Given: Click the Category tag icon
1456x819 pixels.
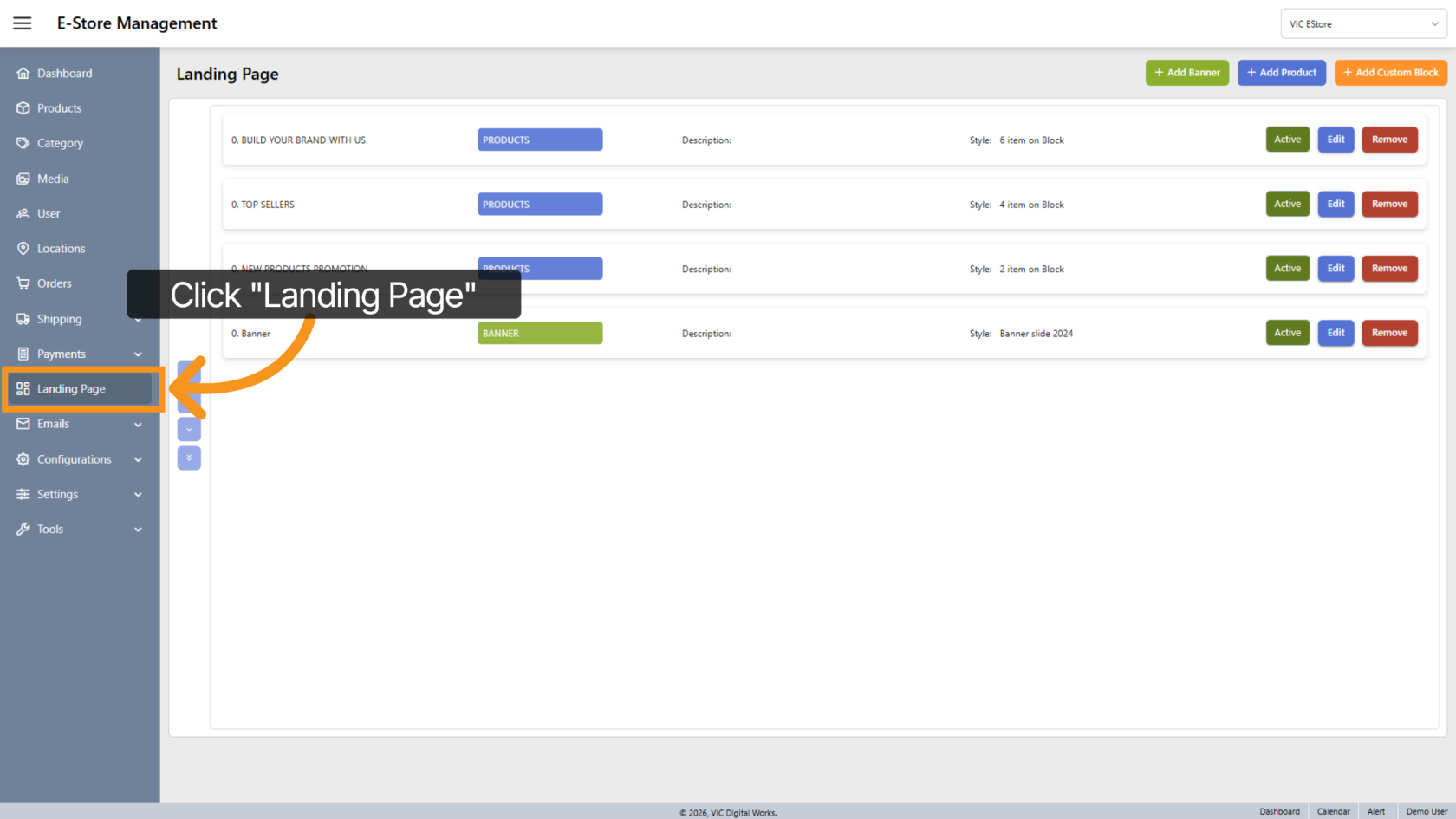Looking at the screenshot, I should 23,143.
